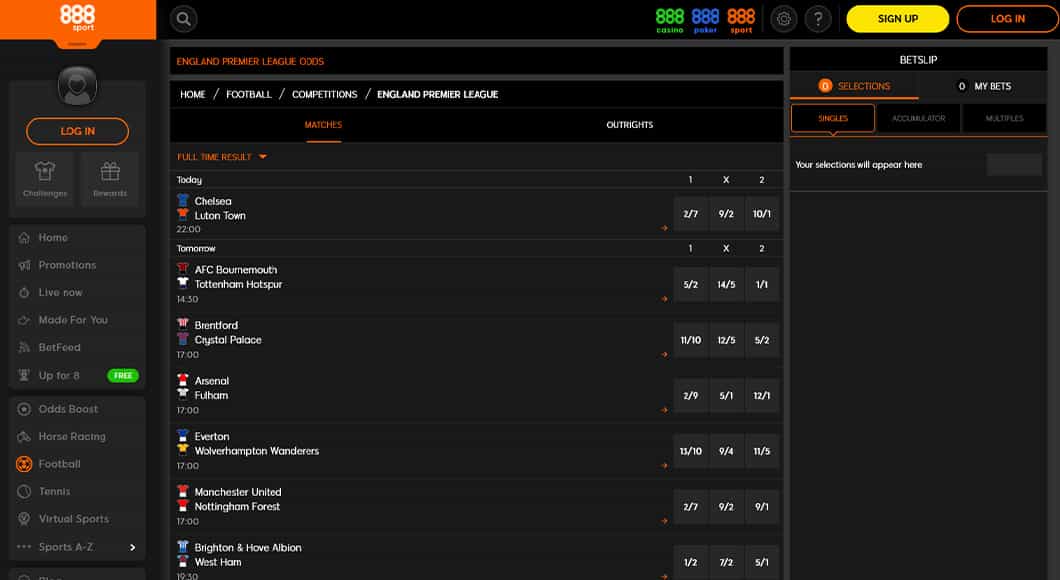This screenshot has height=580, width=1060.
Task: Pick Everton v Wolves draw odds 9/4
Action: point(726,451)
